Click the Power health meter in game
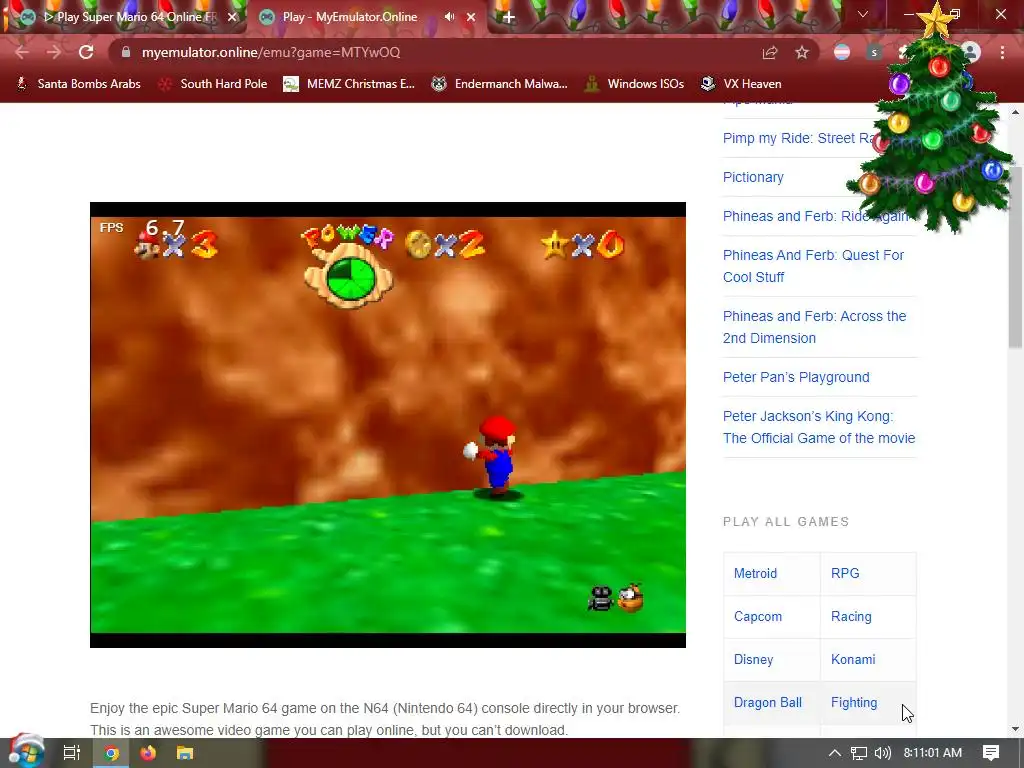Screen dimensions: 1024x768 348,266
